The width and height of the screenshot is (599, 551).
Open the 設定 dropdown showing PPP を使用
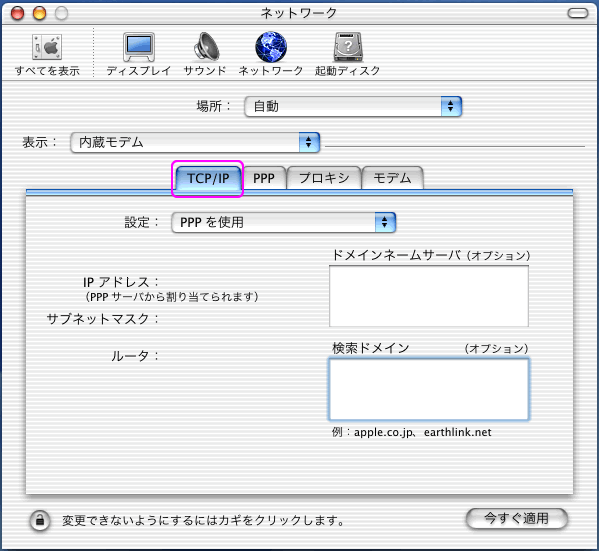tap(284, 222)
